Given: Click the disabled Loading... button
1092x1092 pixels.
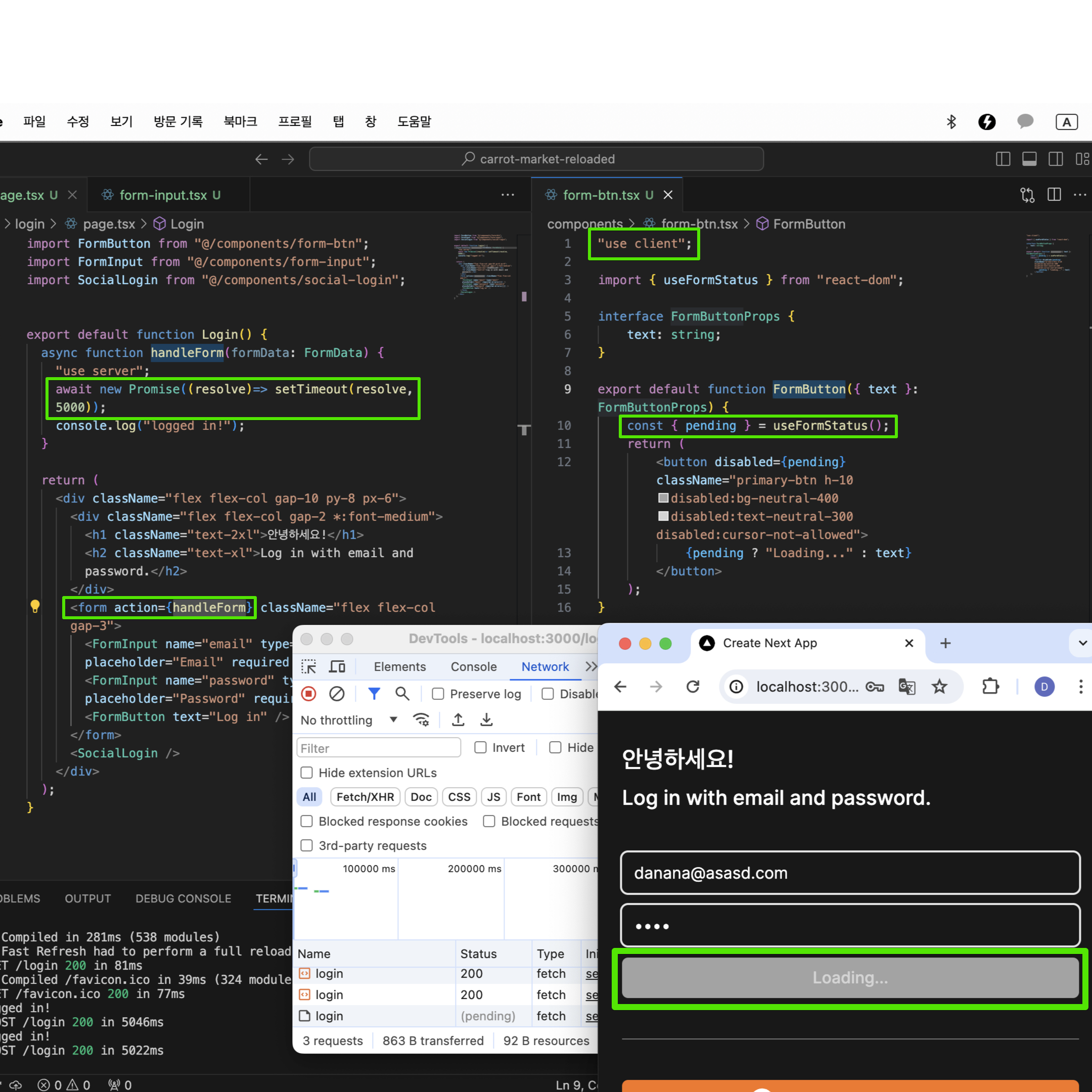Looking at the screenshot, I should tap(850, 978).
